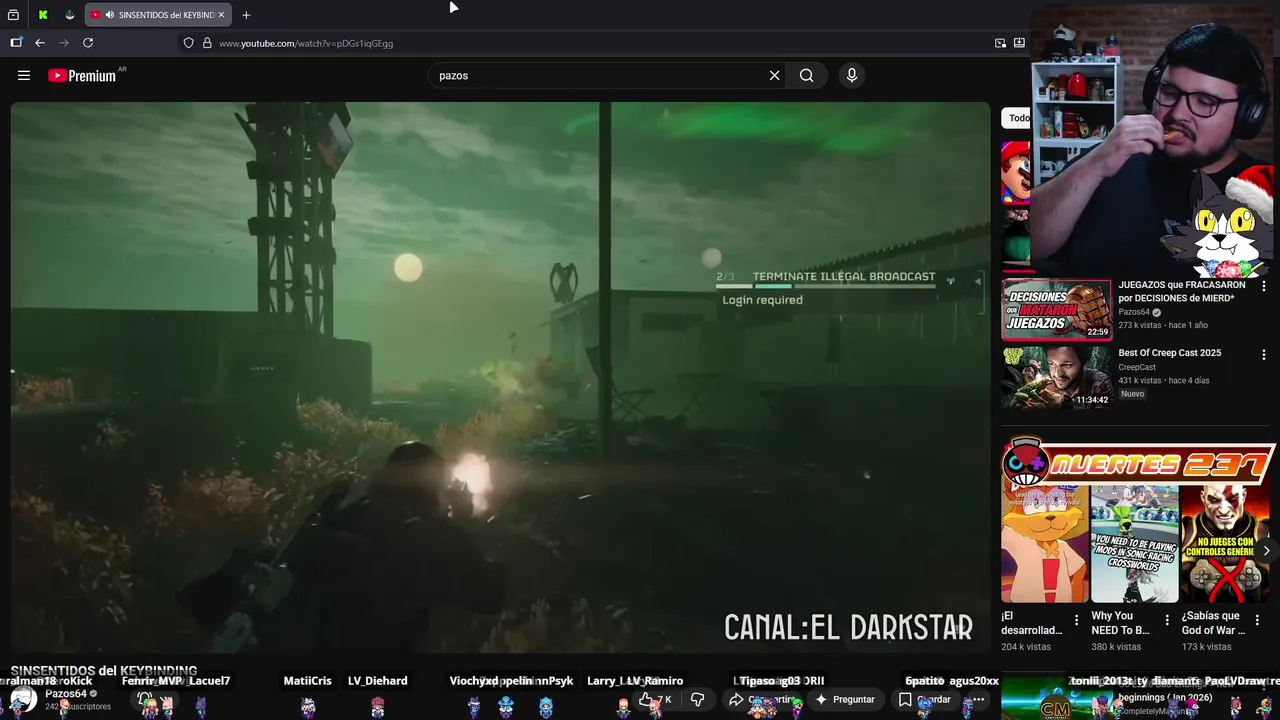The width and height of the screenshot is (1280, 720).
Task: Advance the Shorts shelf with the right chevron
Action: (1266, 551)
